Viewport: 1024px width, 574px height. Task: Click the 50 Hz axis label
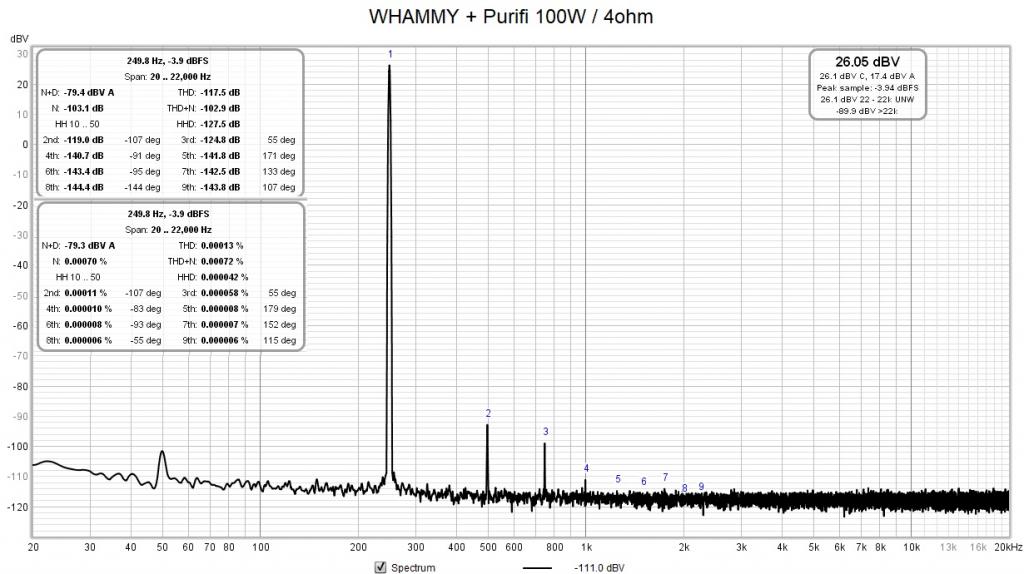point(162,547)
